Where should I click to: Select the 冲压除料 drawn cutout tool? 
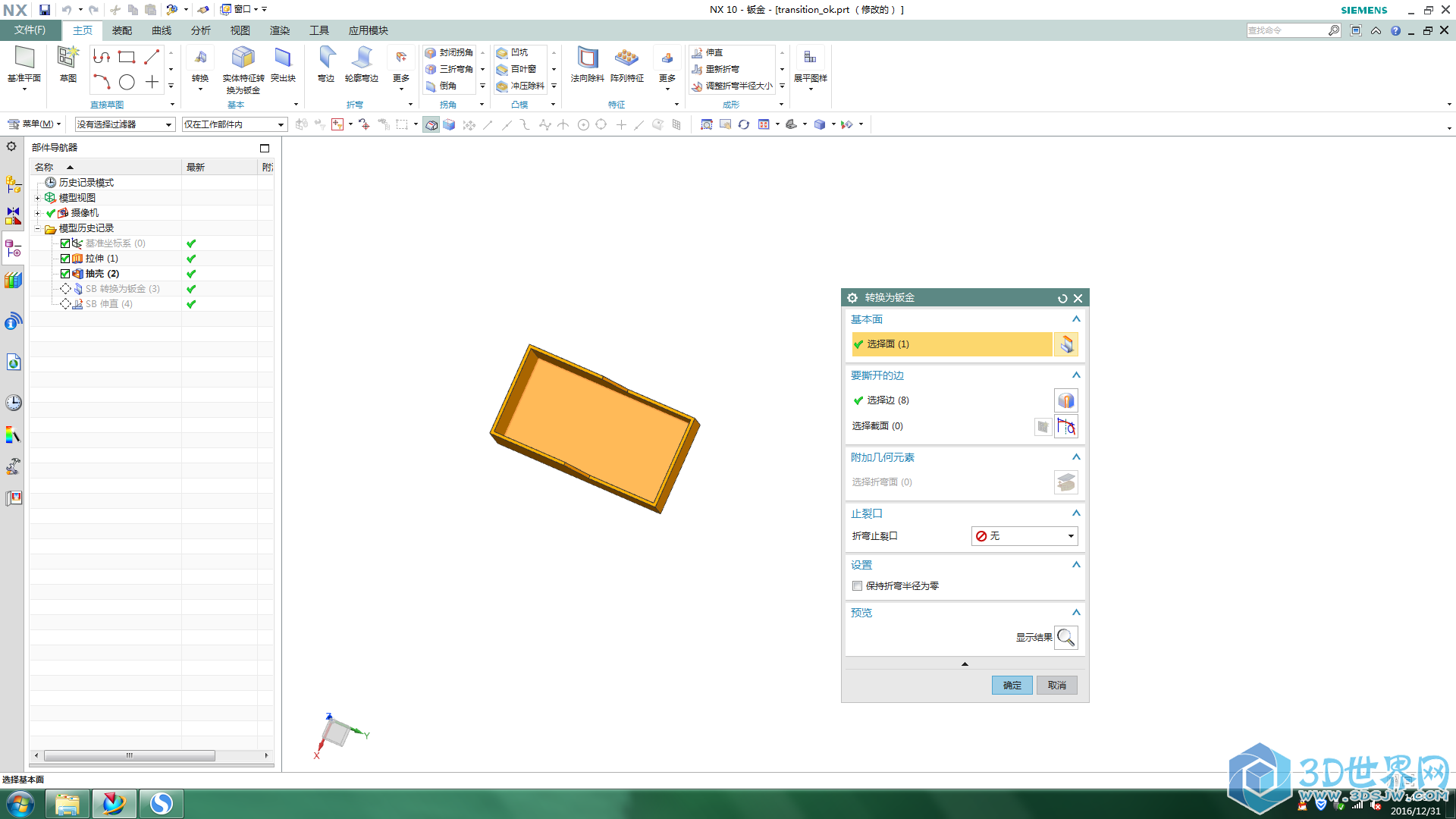click(x=521, y=86)
